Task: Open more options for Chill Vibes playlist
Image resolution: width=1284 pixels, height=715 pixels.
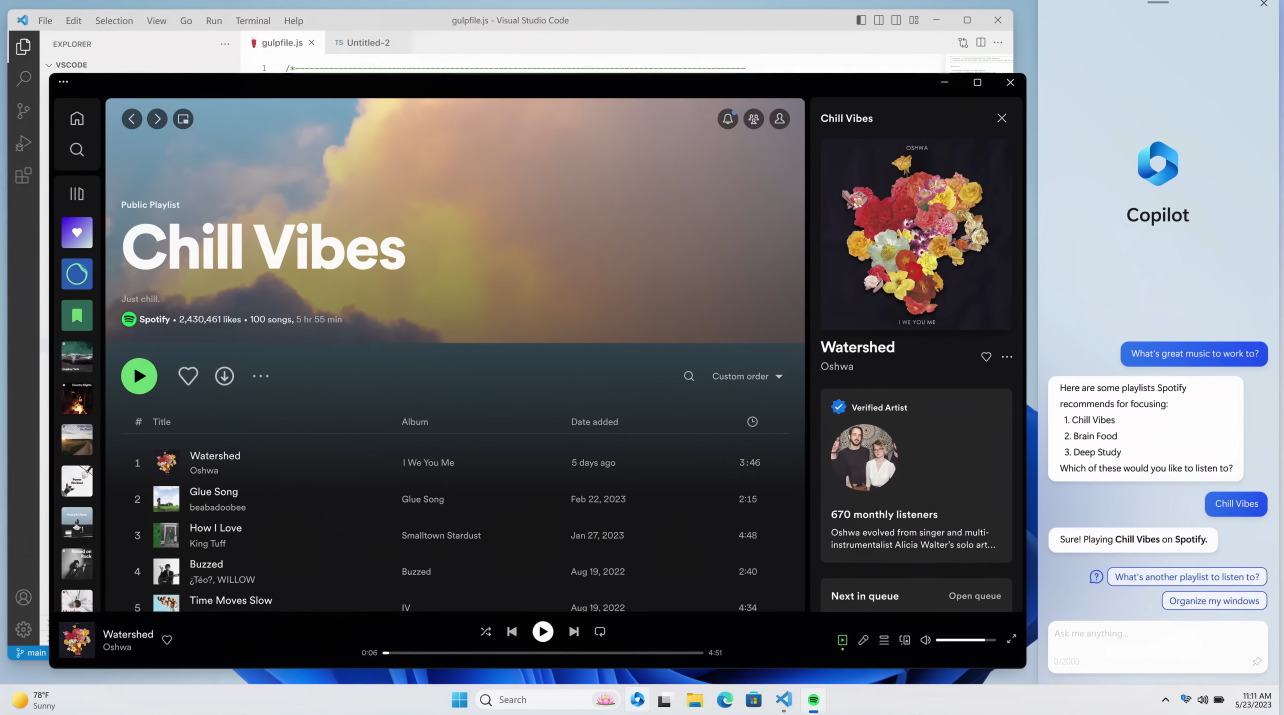Action: coord(261,376)
